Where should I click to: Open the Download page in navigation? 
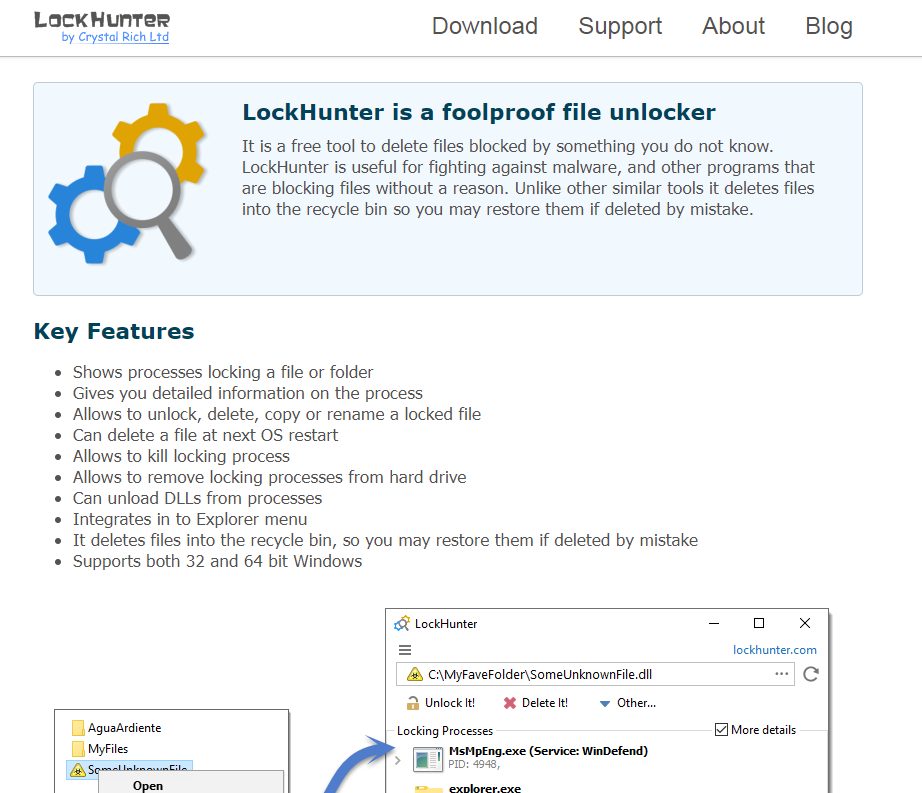pyautogui.click(x=484, y=26)
